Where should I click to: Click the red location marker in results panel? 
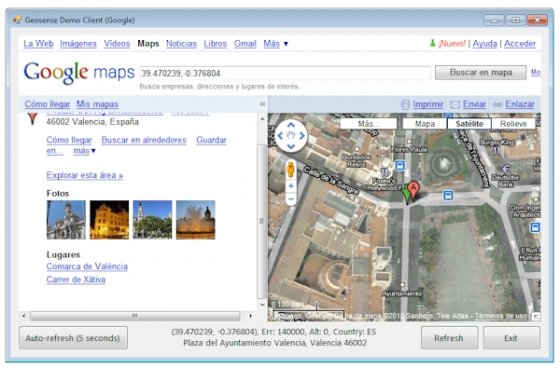coord(32,119)
